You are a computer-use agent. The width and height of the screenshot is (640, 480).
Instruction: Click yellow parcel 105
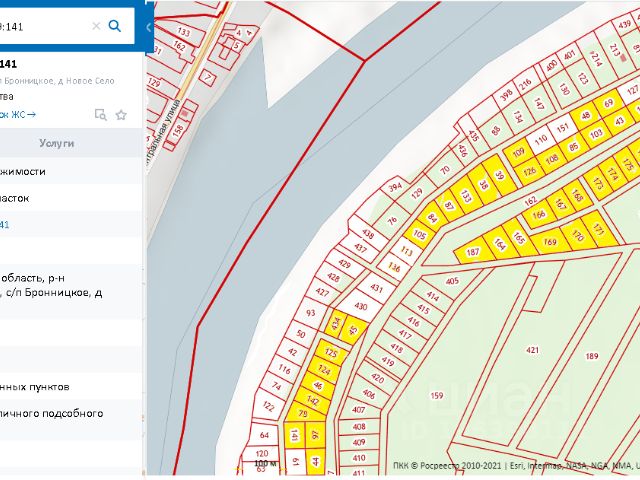[x=420, y=235]
